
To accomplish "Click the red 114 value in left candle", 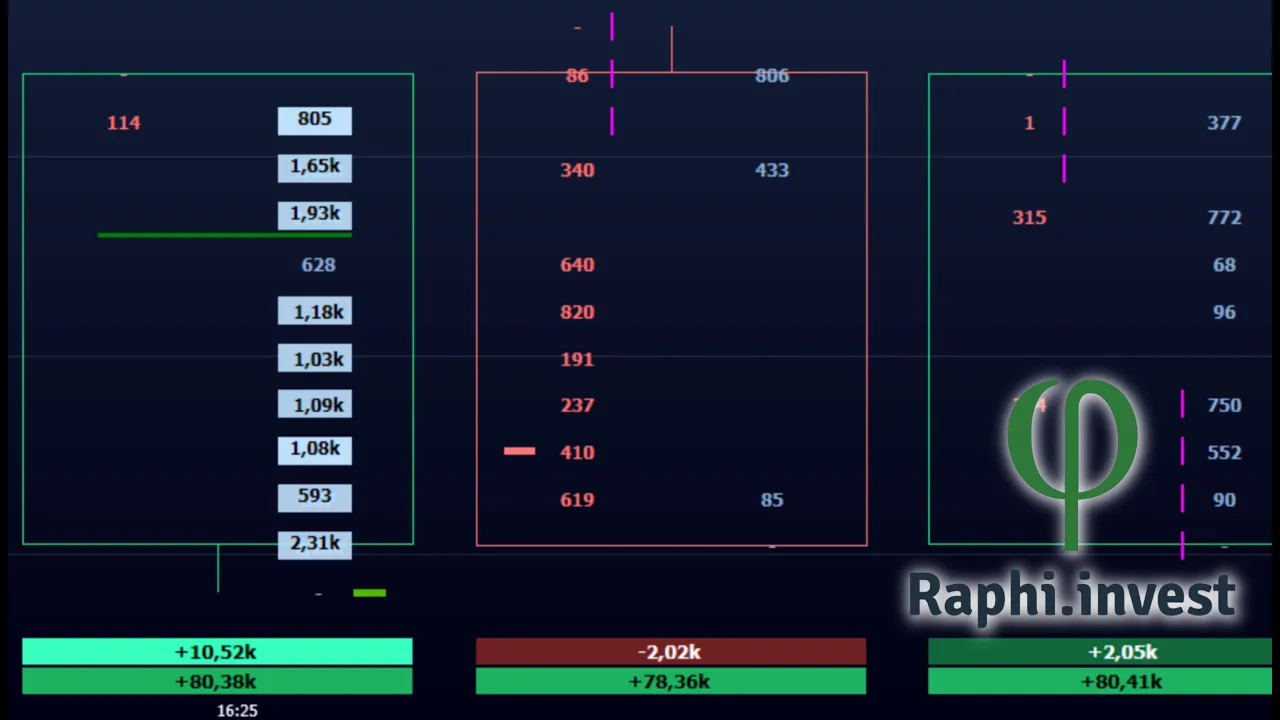I will coord(124,123).
